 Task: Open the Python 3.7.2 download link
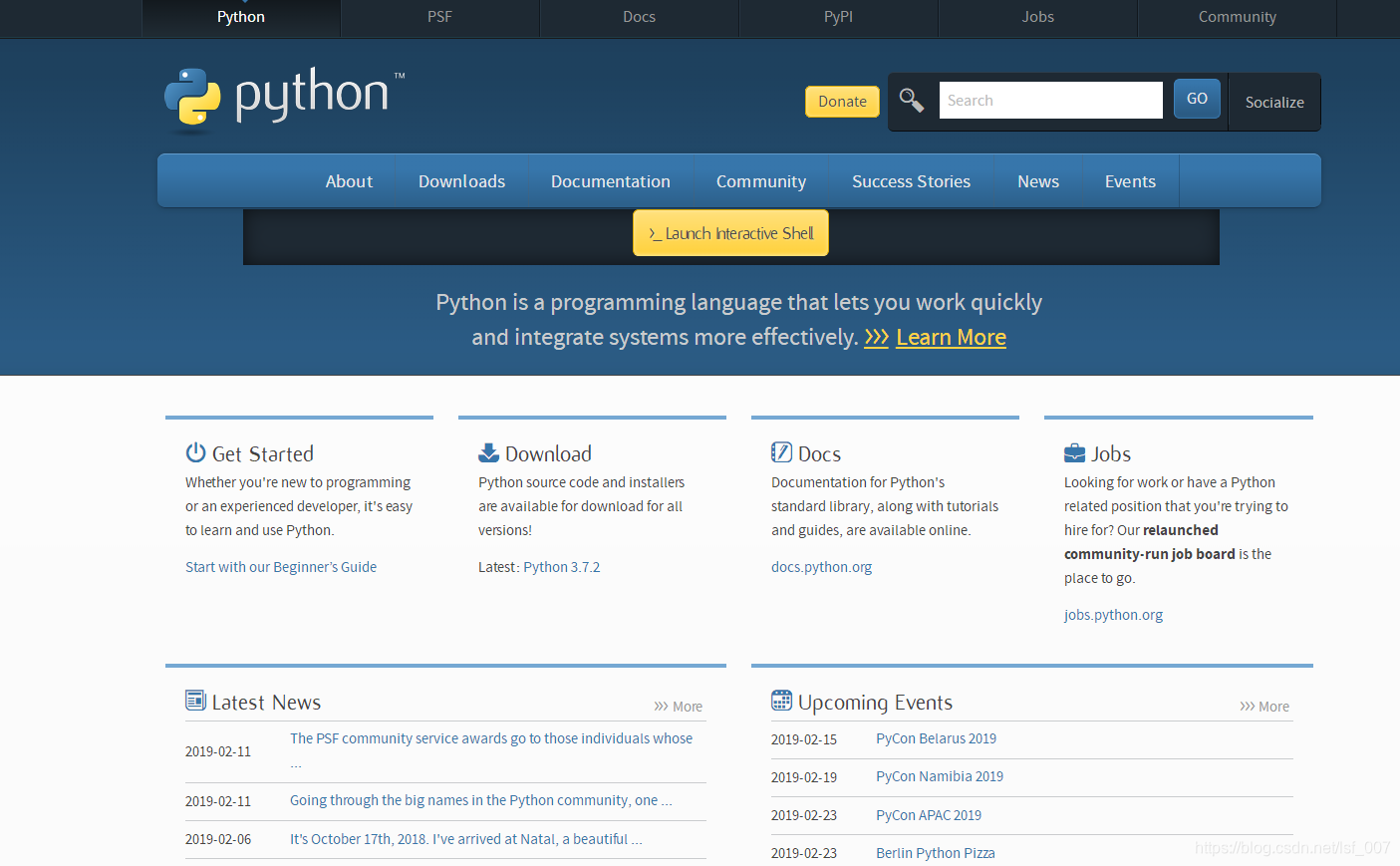[x=562, y=567]
